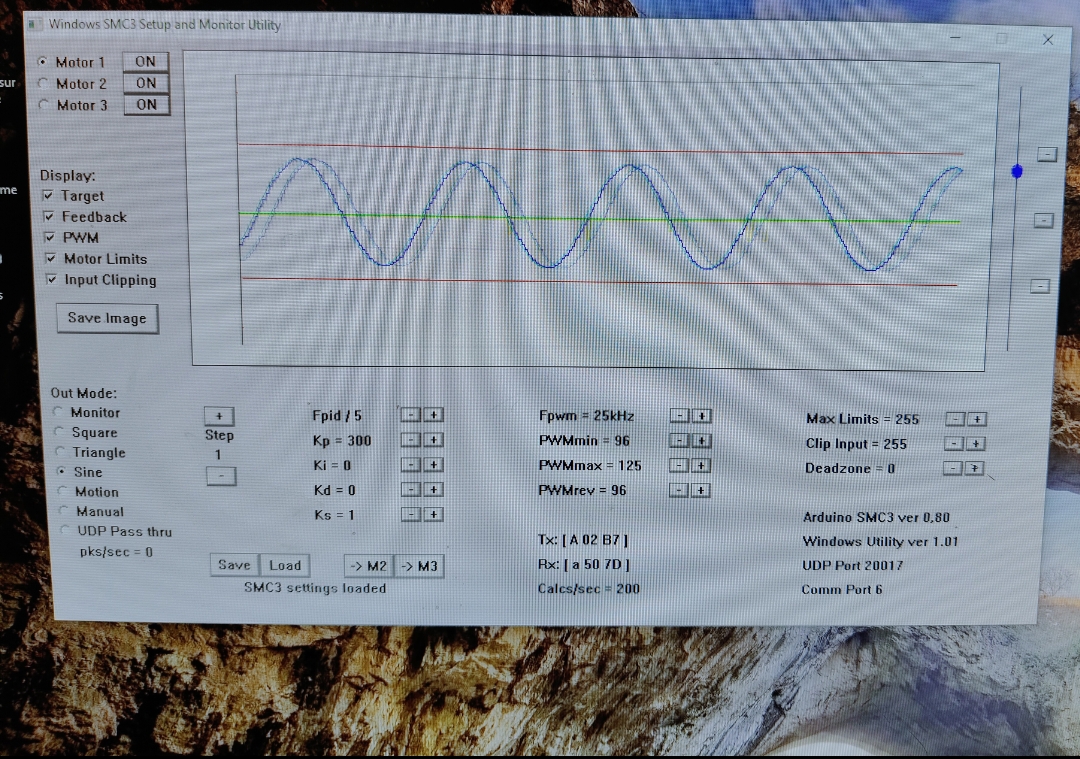
Task: Decrease Ks value
Action: click(x=411, y=514)
